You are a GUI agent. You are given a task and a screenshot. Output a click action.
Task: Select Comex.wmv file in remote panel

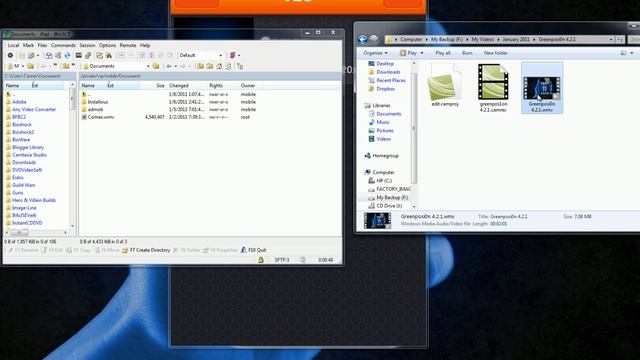click(x=98, y=117)
